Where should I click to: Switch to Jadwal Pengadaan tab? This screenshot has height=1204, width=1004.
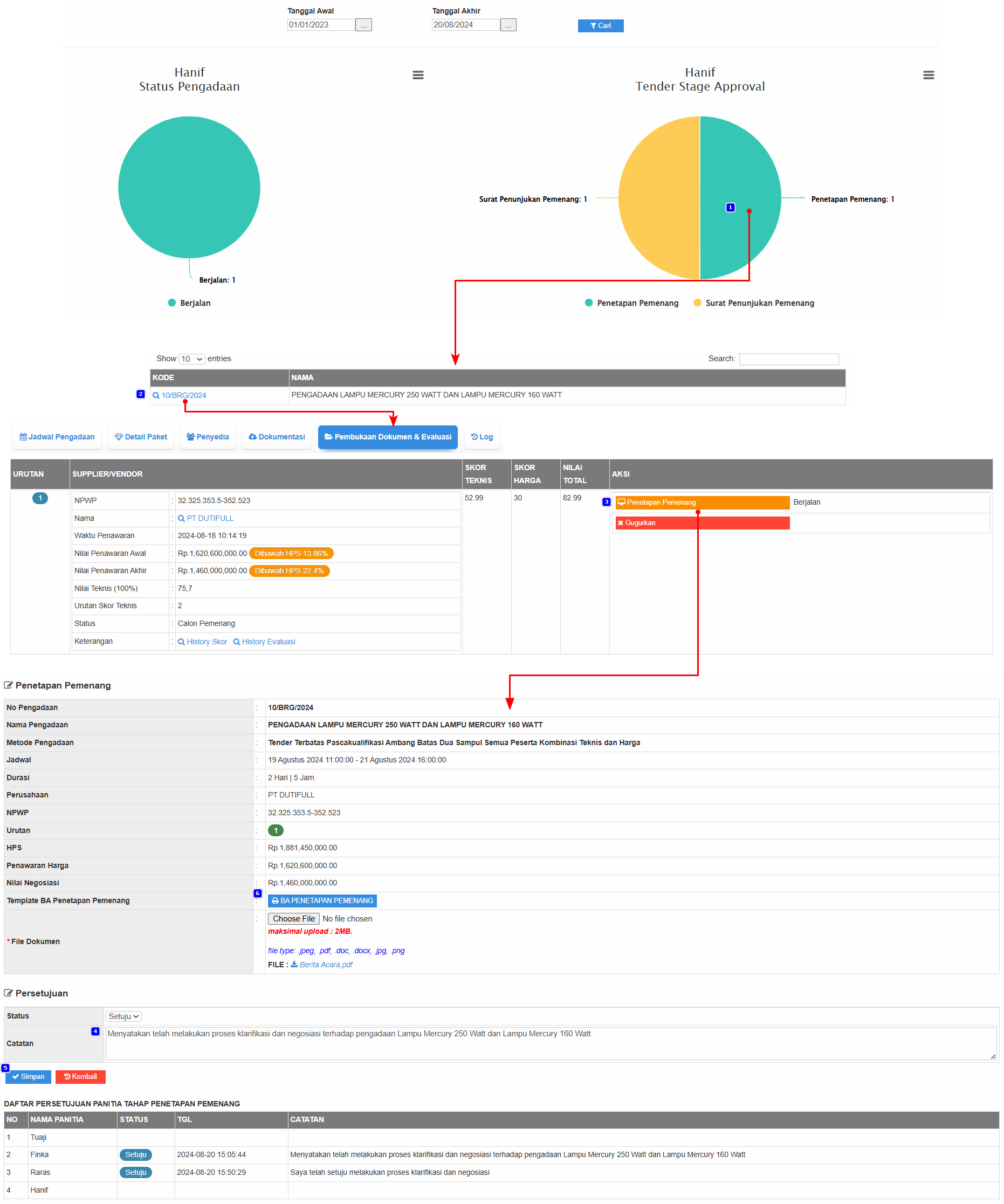[57, 437]
